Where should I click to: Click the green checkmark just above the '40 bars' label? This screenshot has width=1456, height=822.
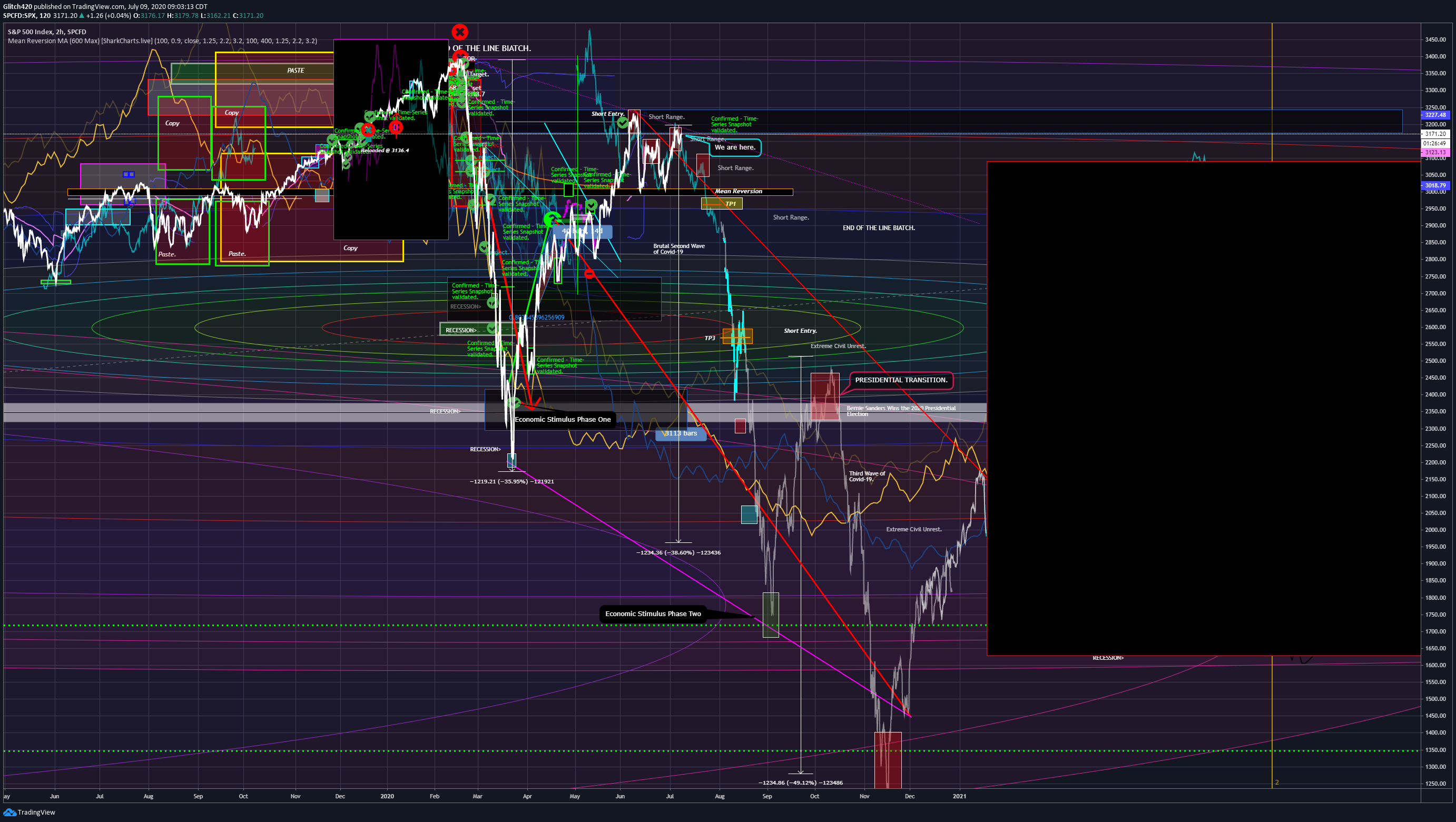(x=591, y=205)
